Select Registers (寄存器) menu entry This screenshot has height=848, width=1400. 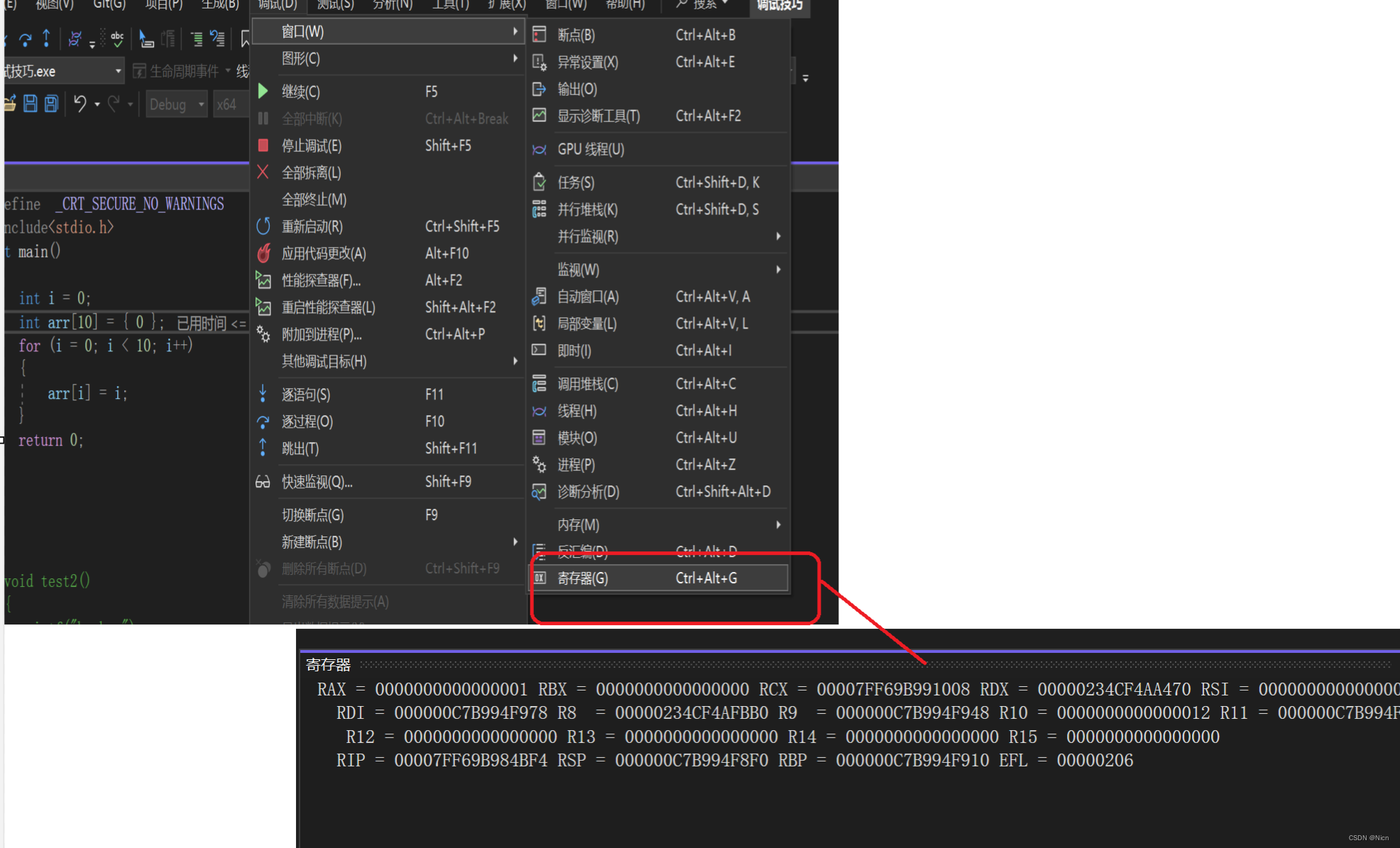tap(582, 578)
